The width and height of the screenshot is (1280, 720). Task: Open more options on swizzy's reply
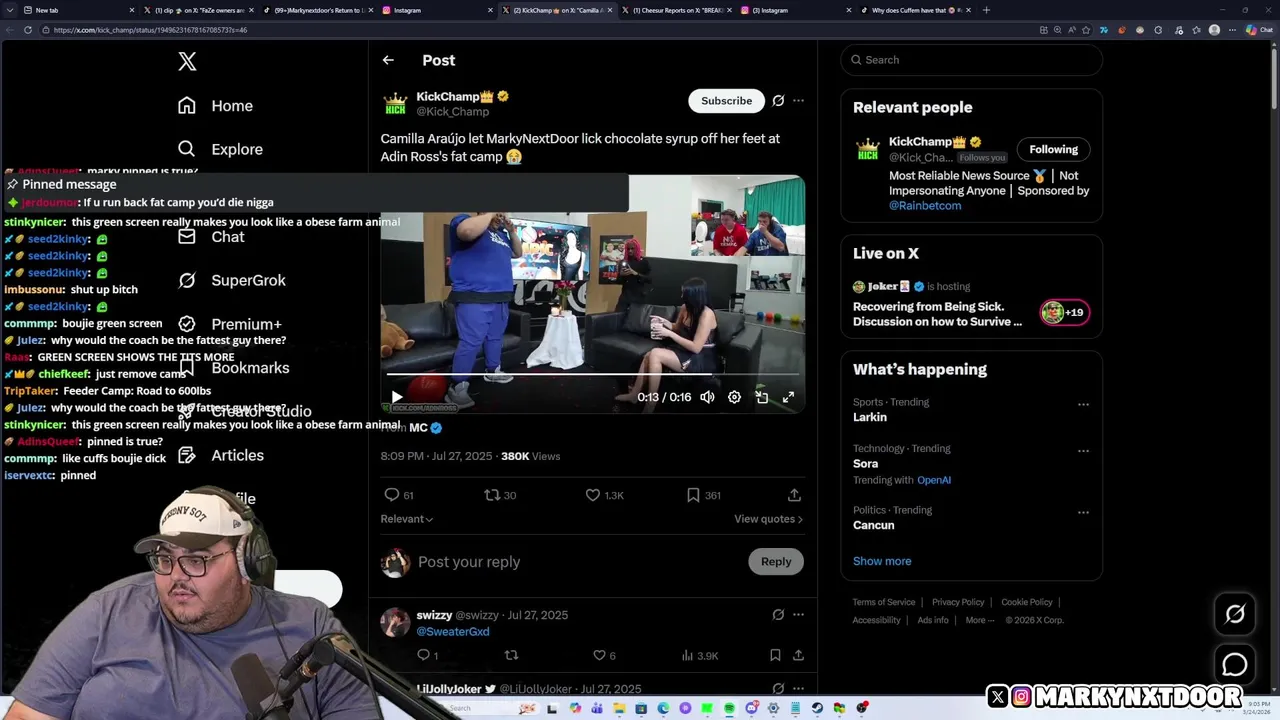[x=798, y=615]
